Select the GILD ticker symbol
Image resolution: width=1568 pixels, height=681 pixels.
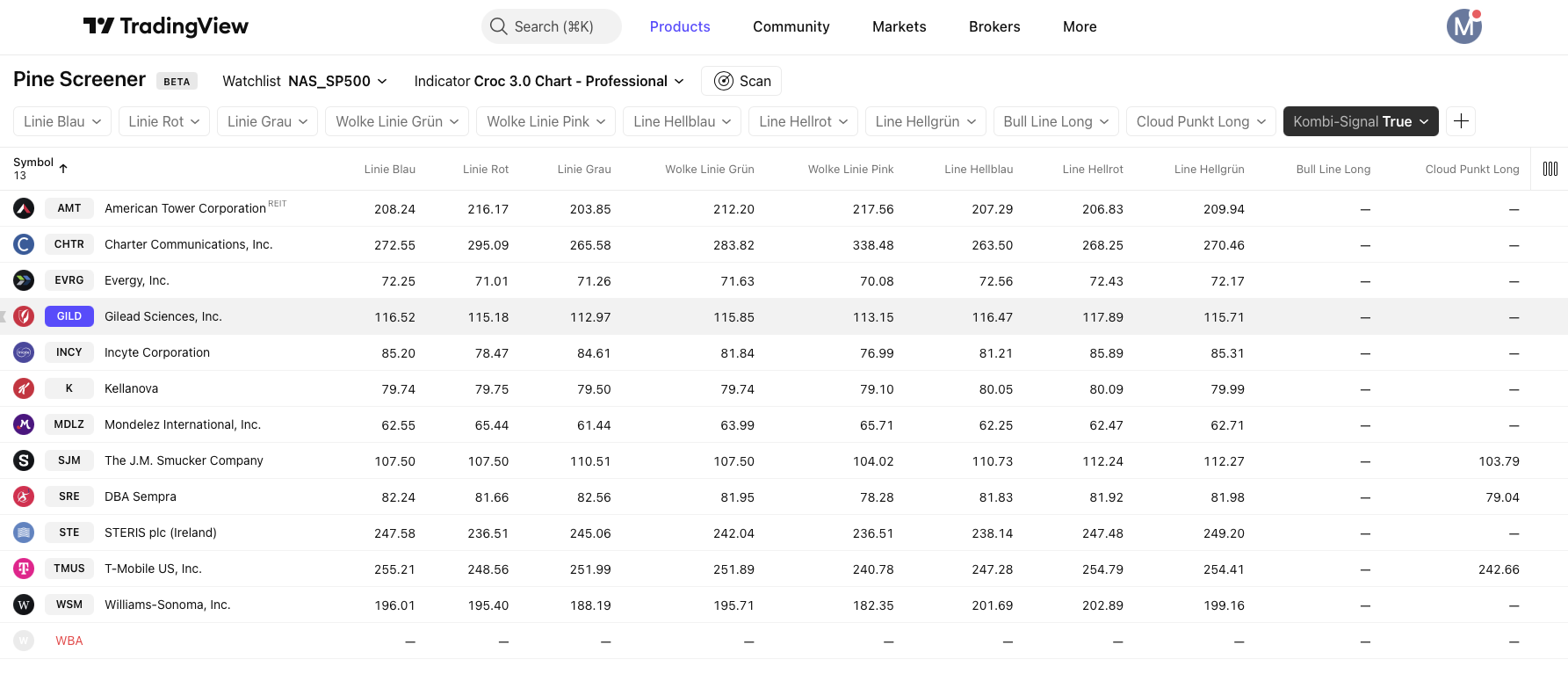[69, 316]
